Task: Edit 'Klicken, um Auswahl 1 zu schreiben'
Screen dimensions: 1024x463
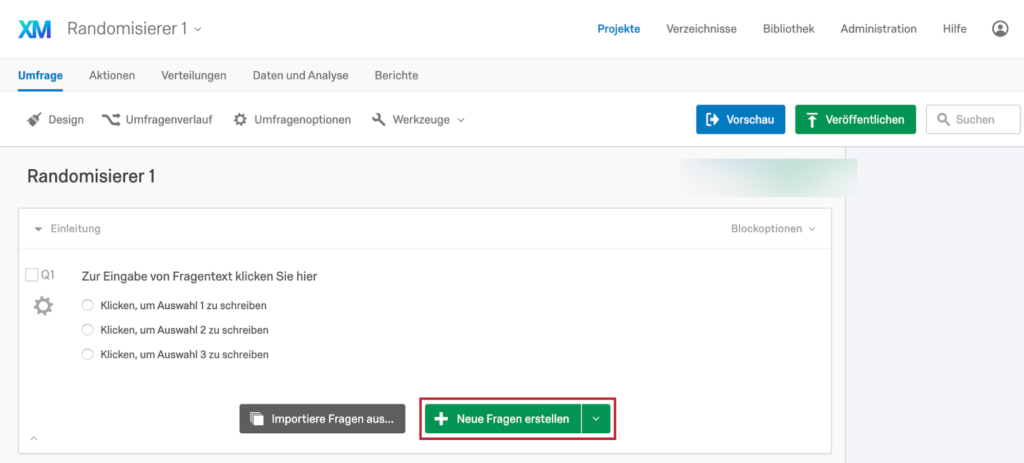Action: point(184,305)
